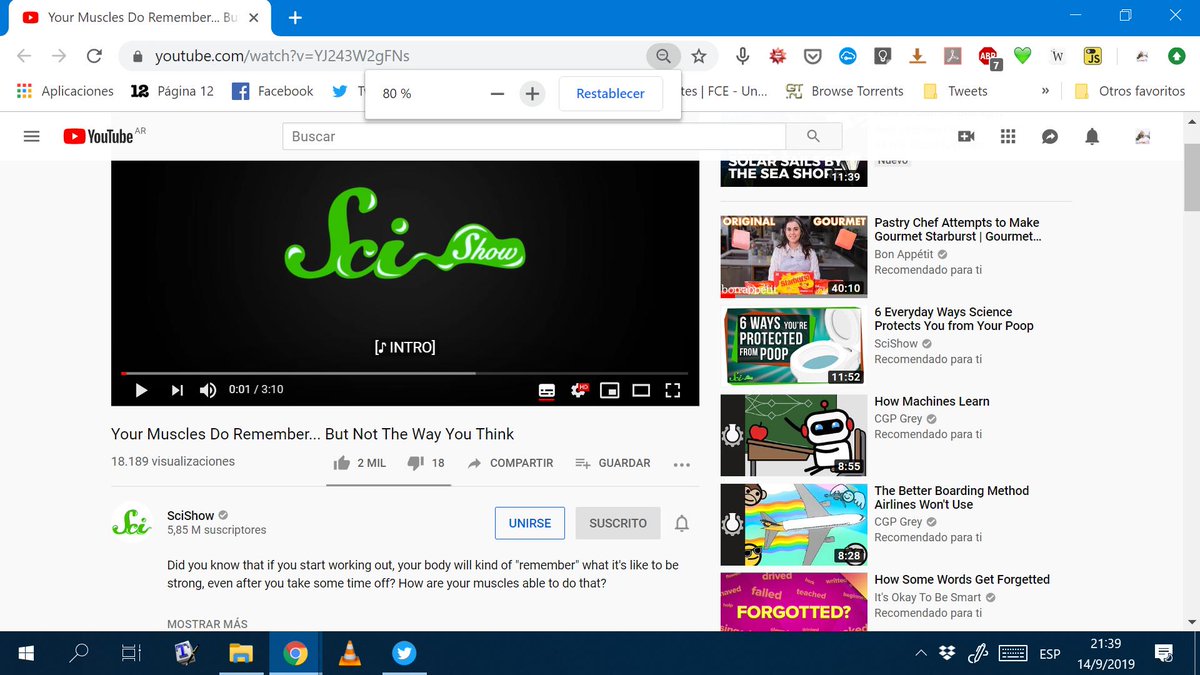
Task: Open the player settings gear
Action: [x=578, y=390]
